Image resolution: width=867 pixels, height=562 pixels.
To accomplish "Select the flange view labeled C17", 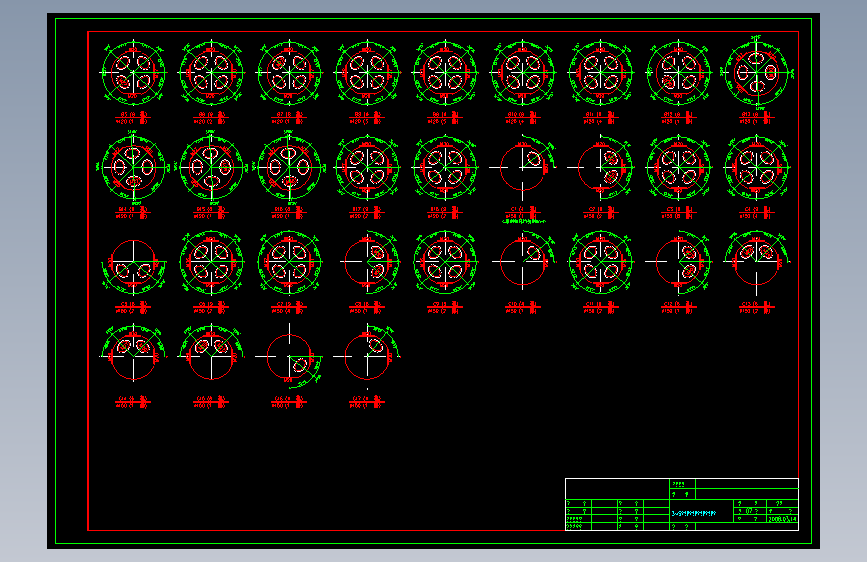I will tap(367, 357).
